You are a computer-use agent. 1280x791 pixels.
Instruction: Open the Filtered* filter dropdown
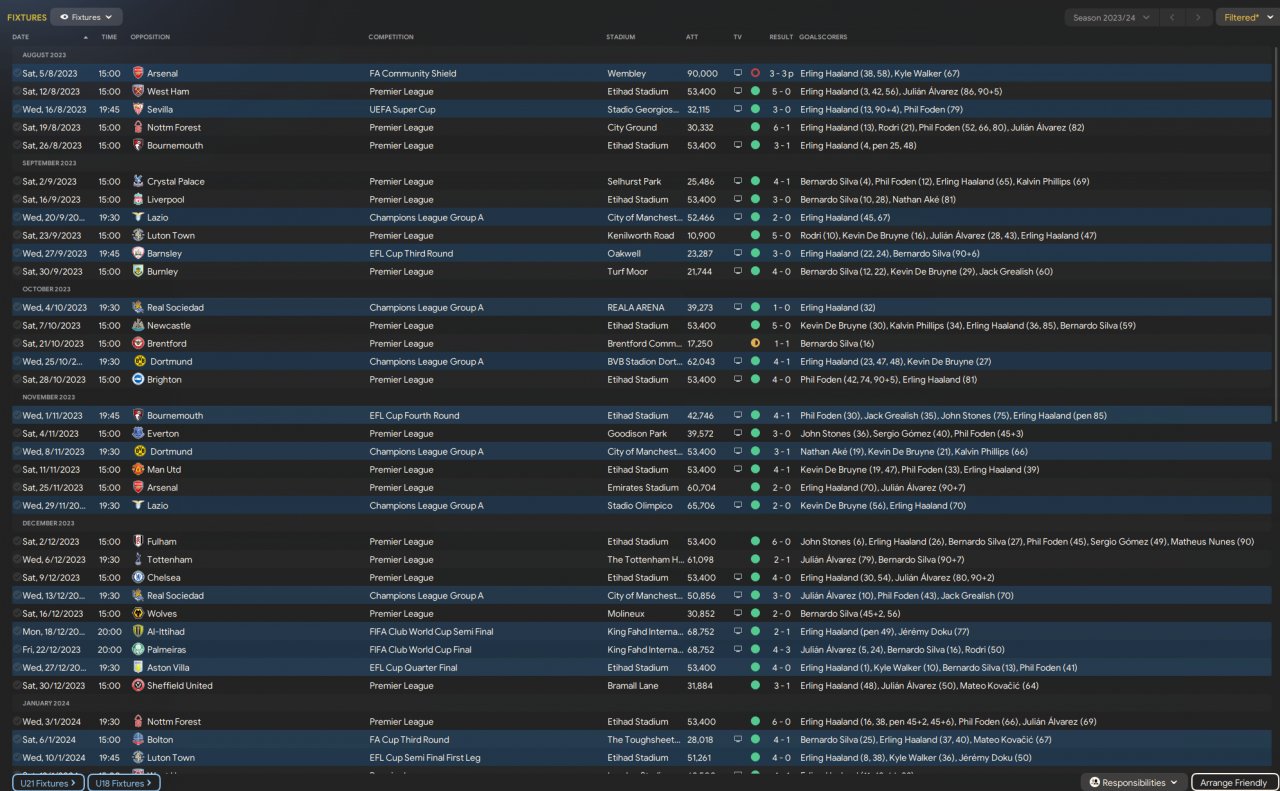[x=1247, y=17]
